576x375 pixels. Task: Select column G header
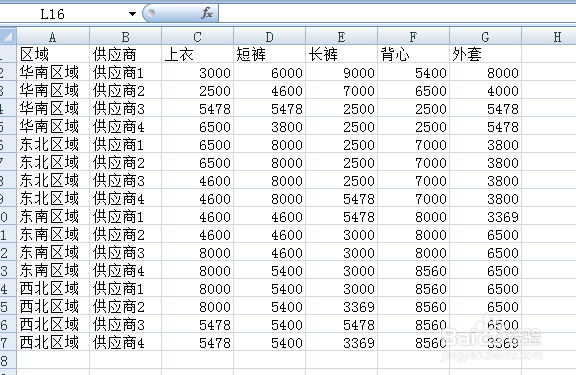(x=485, y=37)
